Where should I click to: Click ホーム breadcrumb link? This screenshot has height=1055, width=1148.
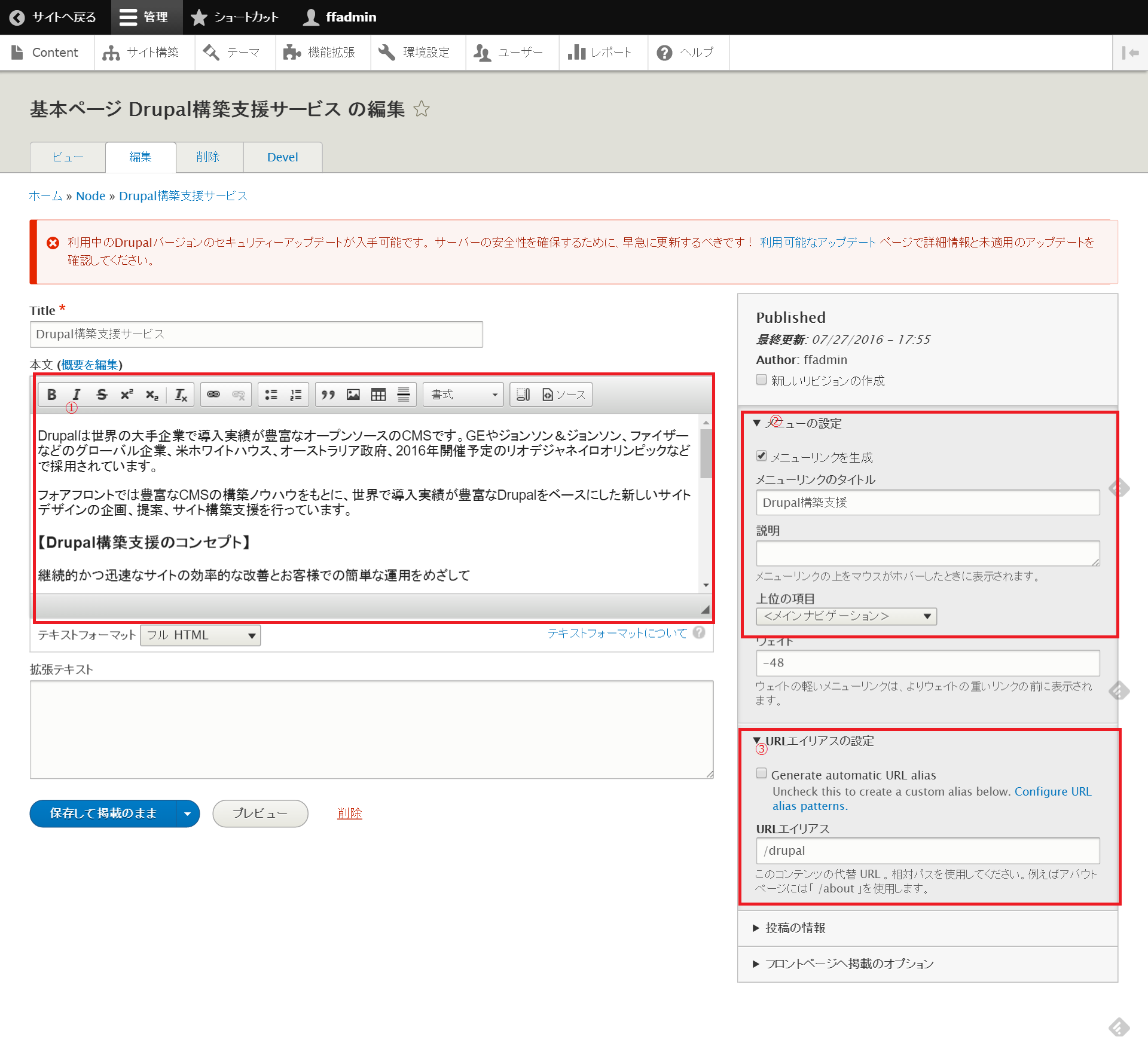[x=45, y=196]
